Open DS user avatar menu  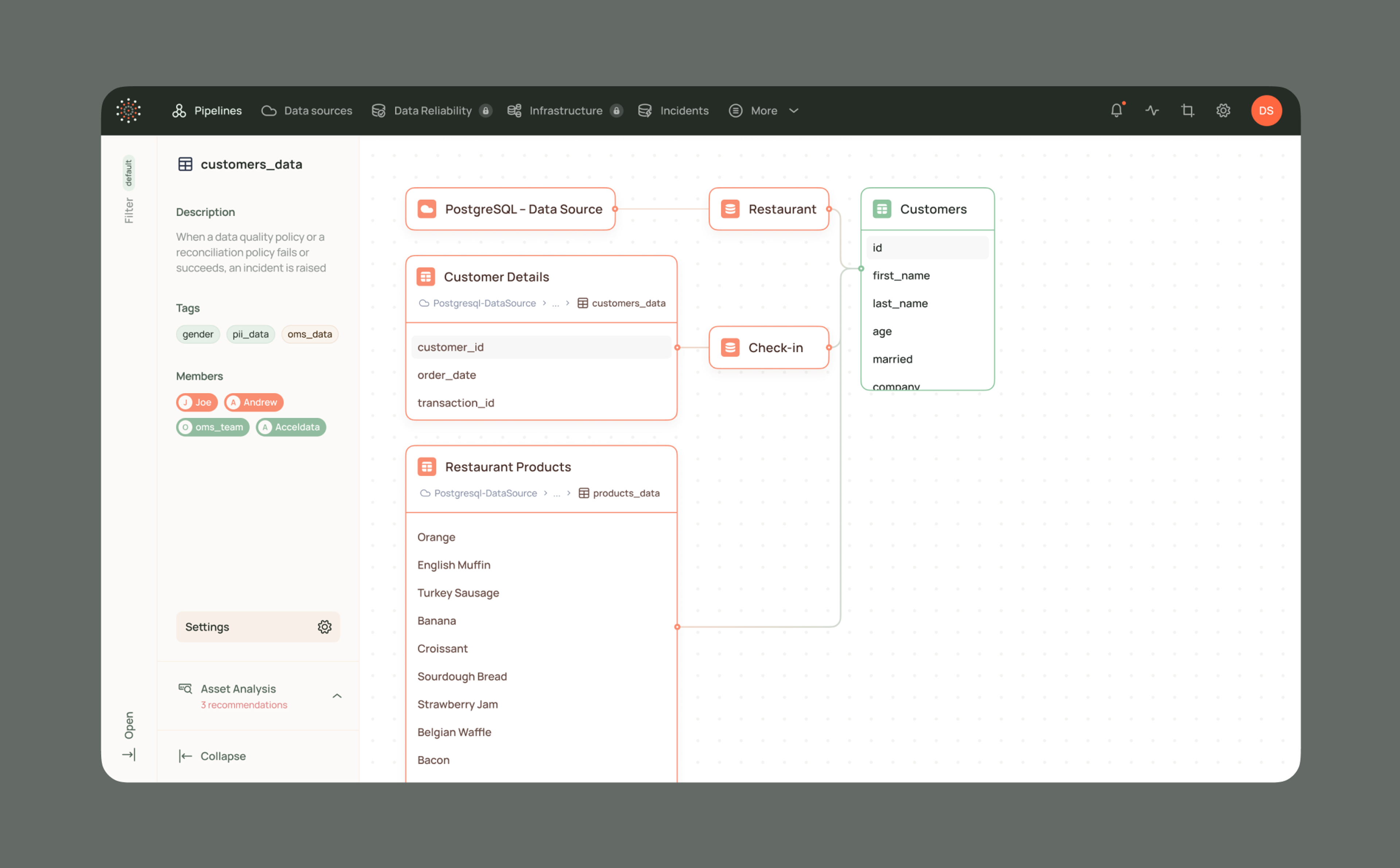point(1266,111)
